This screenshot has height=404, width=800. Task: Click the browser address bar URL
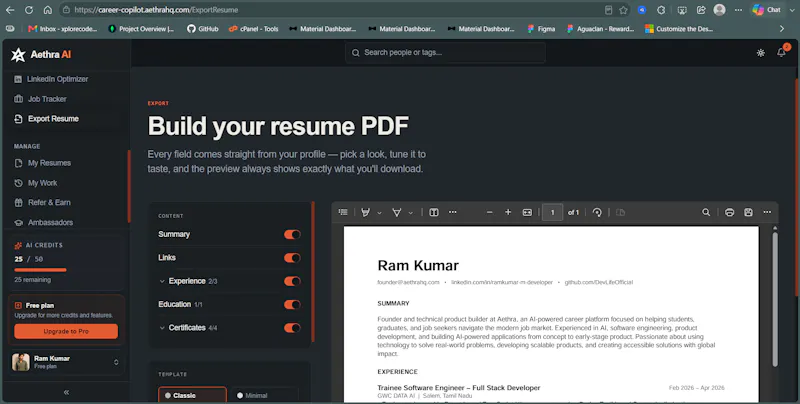pyautogui.click(x=156, y=10)
